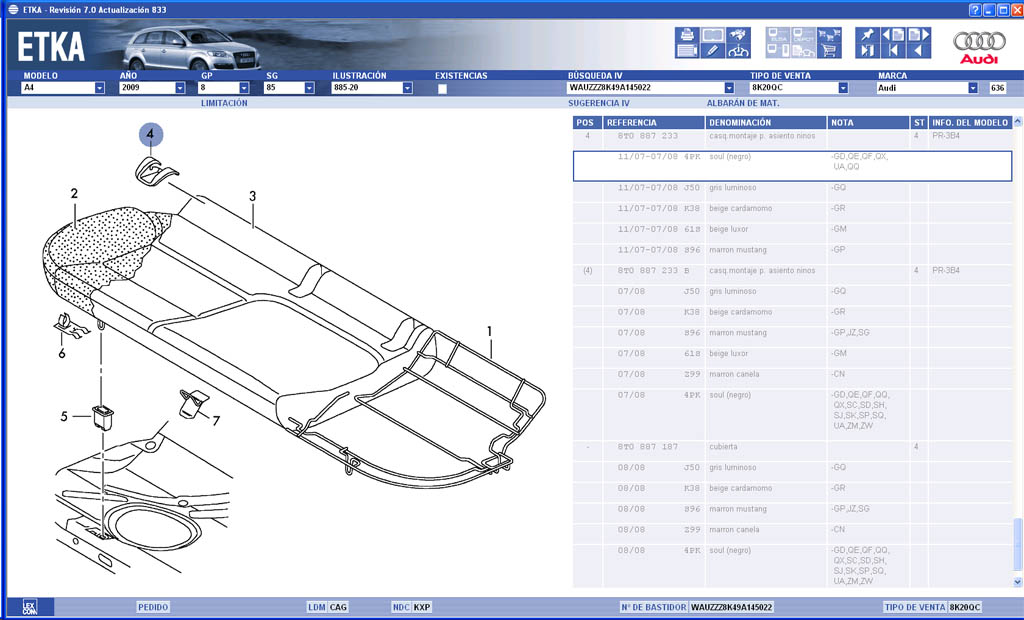The height and width of the screenshot is (620, 1024).
Task: Click the LIMITACIÓN label
Action: [224, 103]
